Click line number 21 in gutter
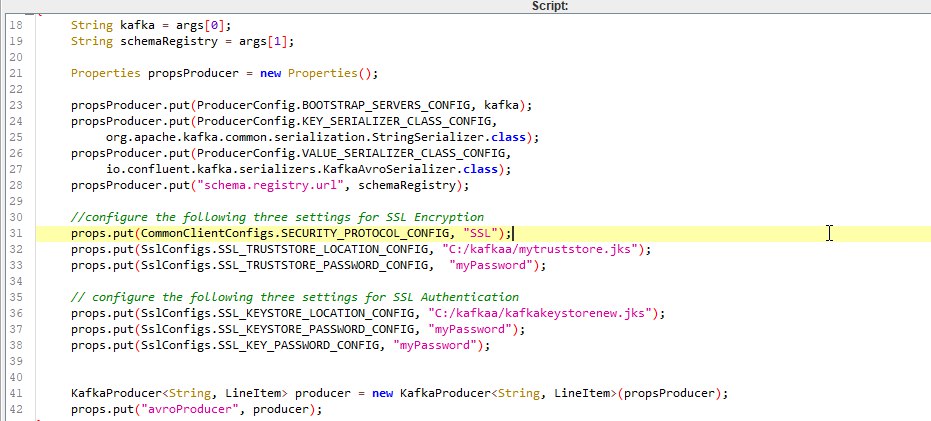The width and height of the screenshot is (931, 421). pos(16,74)
